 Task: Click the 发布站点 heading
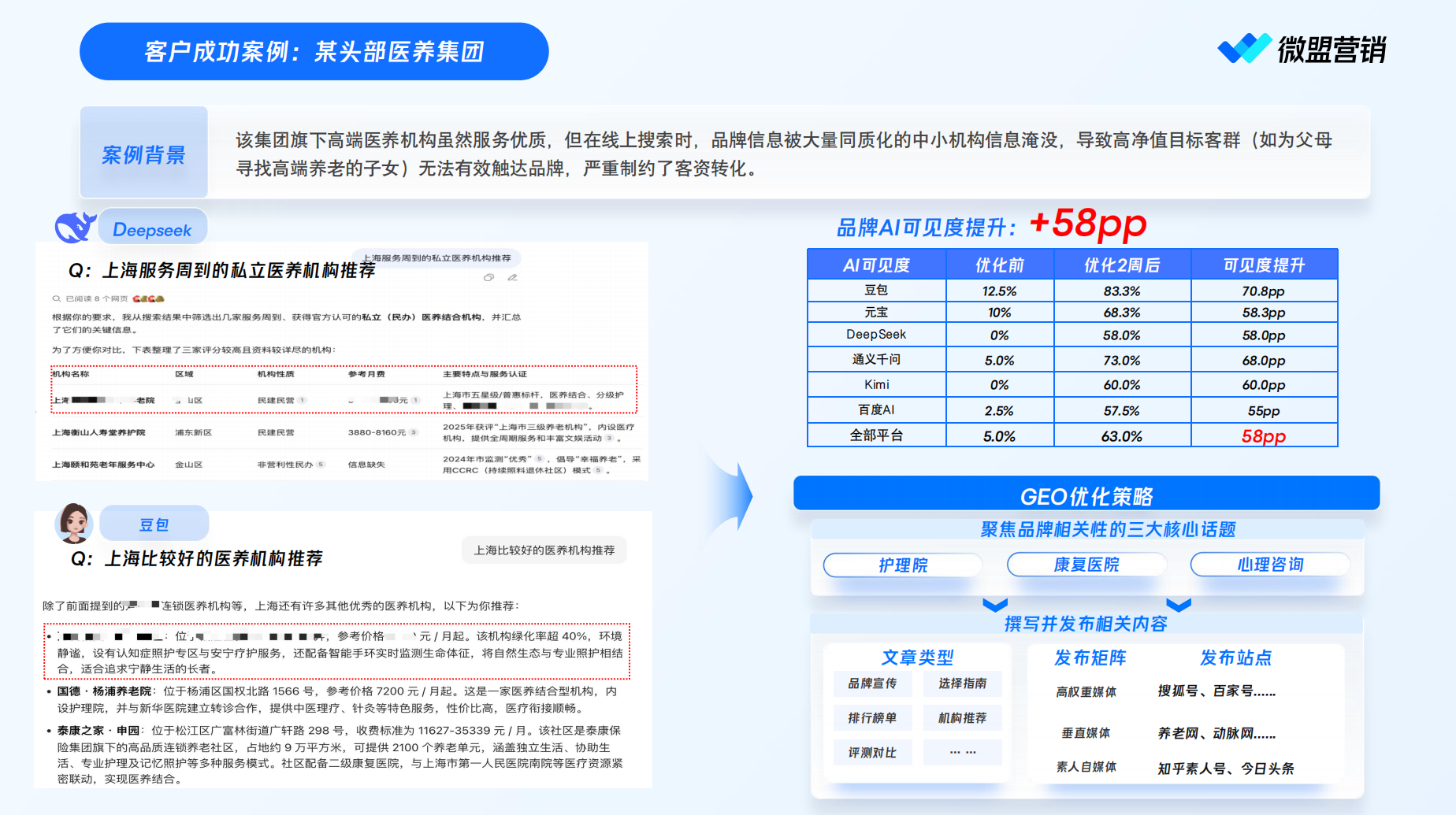point(1235,658)
